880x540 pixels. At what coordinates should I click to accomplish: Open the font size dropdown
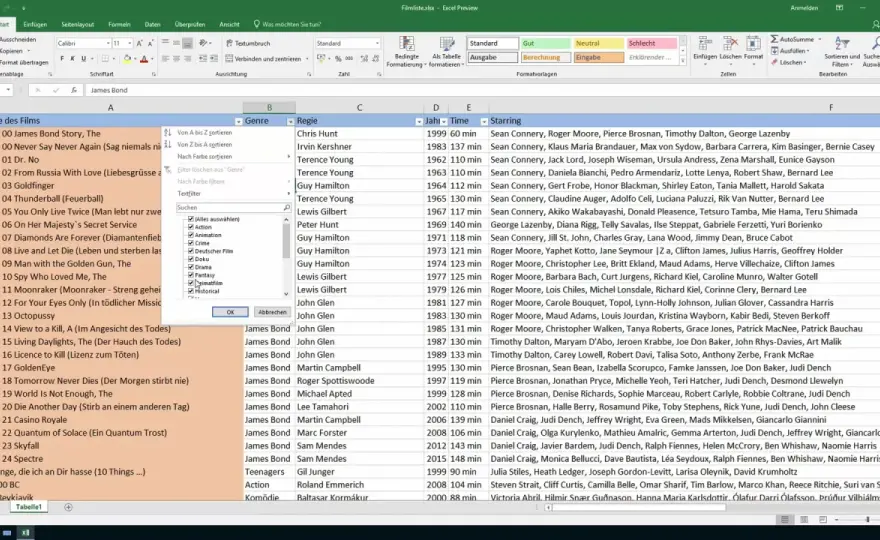[x=130, y=43]
